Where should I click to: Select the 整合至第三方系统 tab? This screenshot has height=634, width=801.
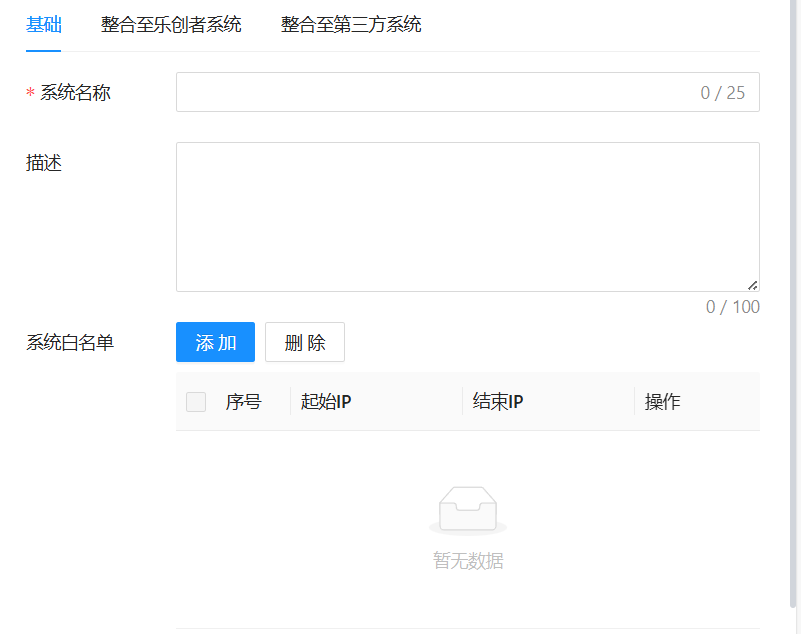(x=351, y=25)
